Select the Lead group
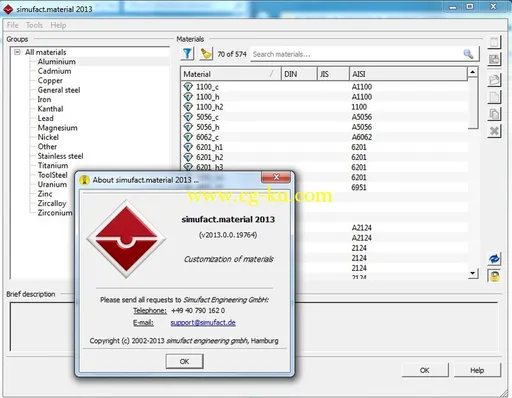Screen dimensions: 512x398 tap(45, 118)
